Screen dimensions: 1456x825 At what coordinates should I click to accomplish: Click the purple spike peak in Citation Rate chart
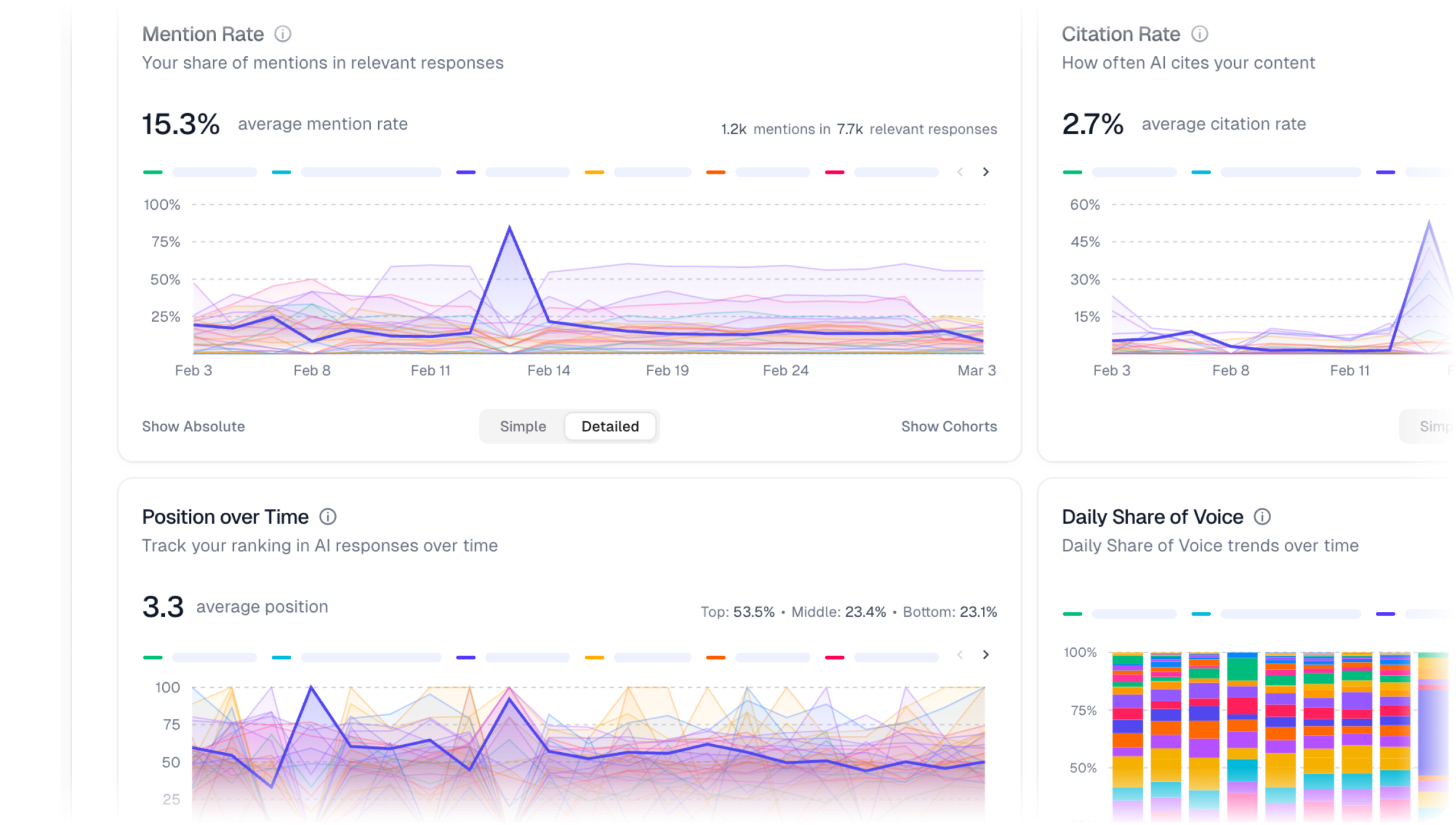(1429, 222)
